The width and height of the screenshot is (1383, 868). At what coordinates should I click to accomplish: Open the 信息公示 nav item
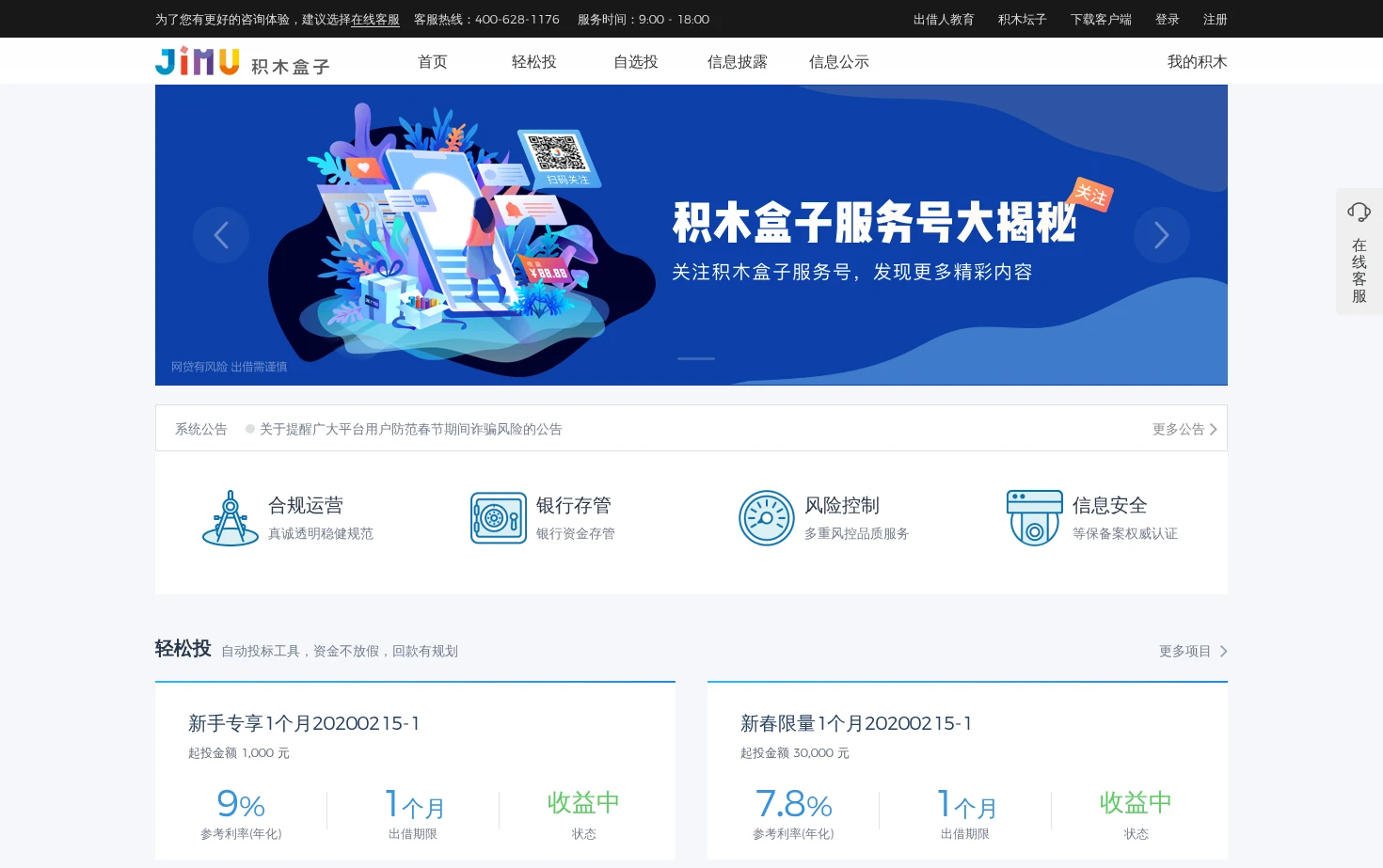839,62
